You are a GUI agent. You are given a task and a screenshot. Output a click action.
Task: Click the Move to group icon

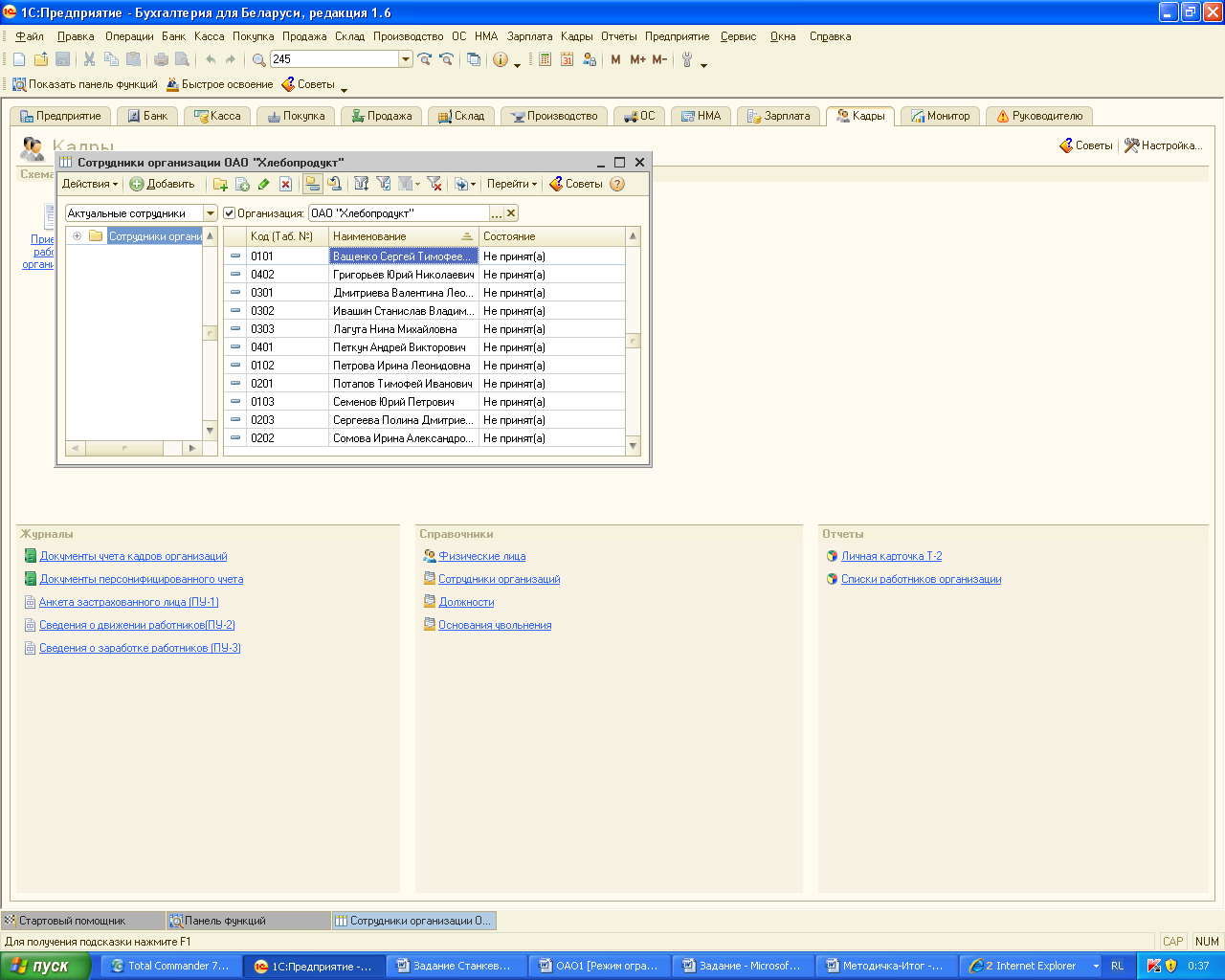tap(334, 184)
